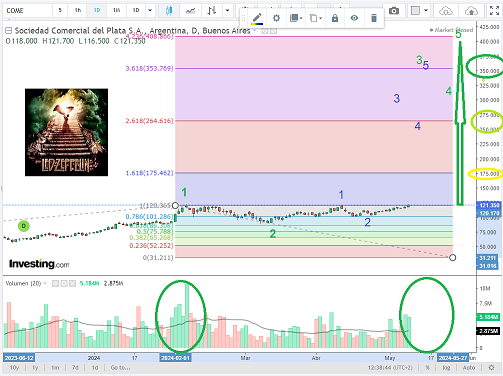Set range to 1d
503x376 pixels.
click(95, 368)
